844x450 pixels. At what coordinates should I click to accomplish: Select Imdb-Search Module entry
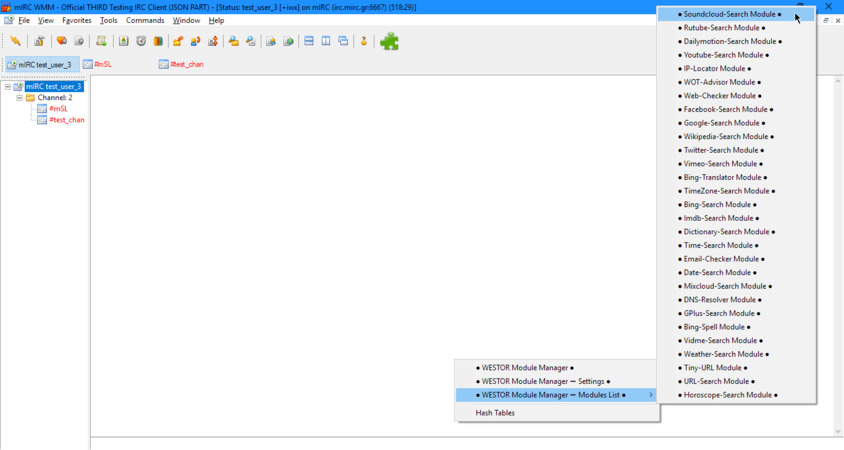[736, 218]
